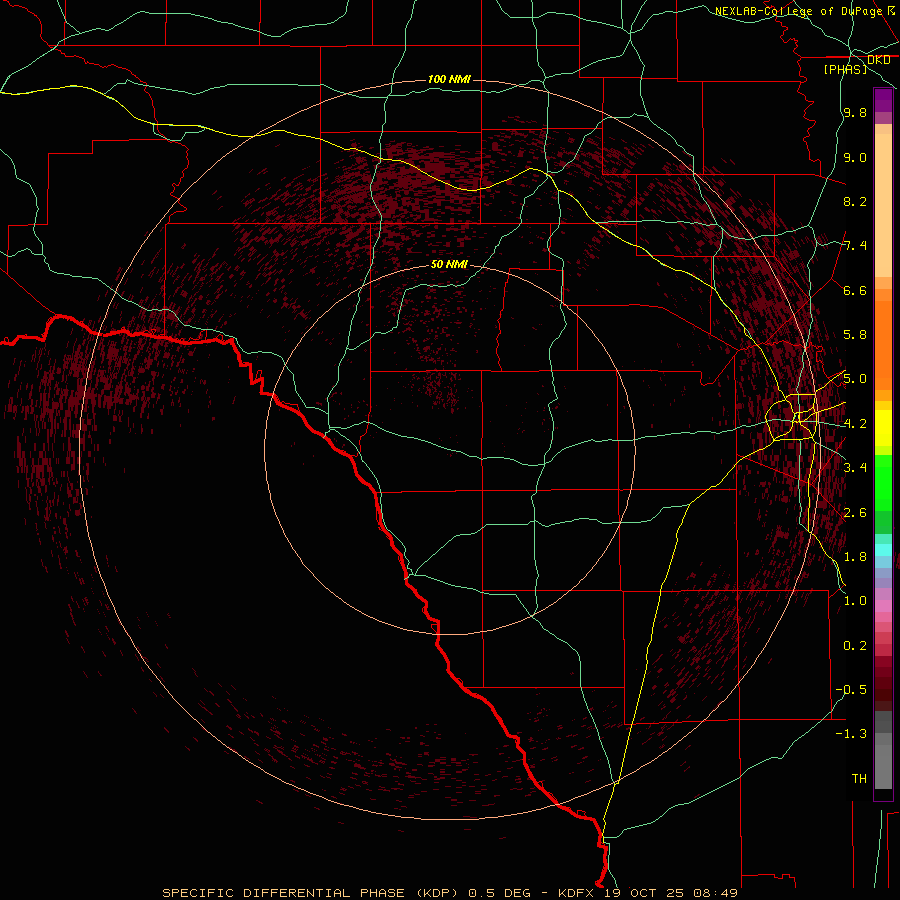Click the 2.6 value on the color scale
Image resolution: width=900 pixels, height=900 pixels.
coord(855,513)
